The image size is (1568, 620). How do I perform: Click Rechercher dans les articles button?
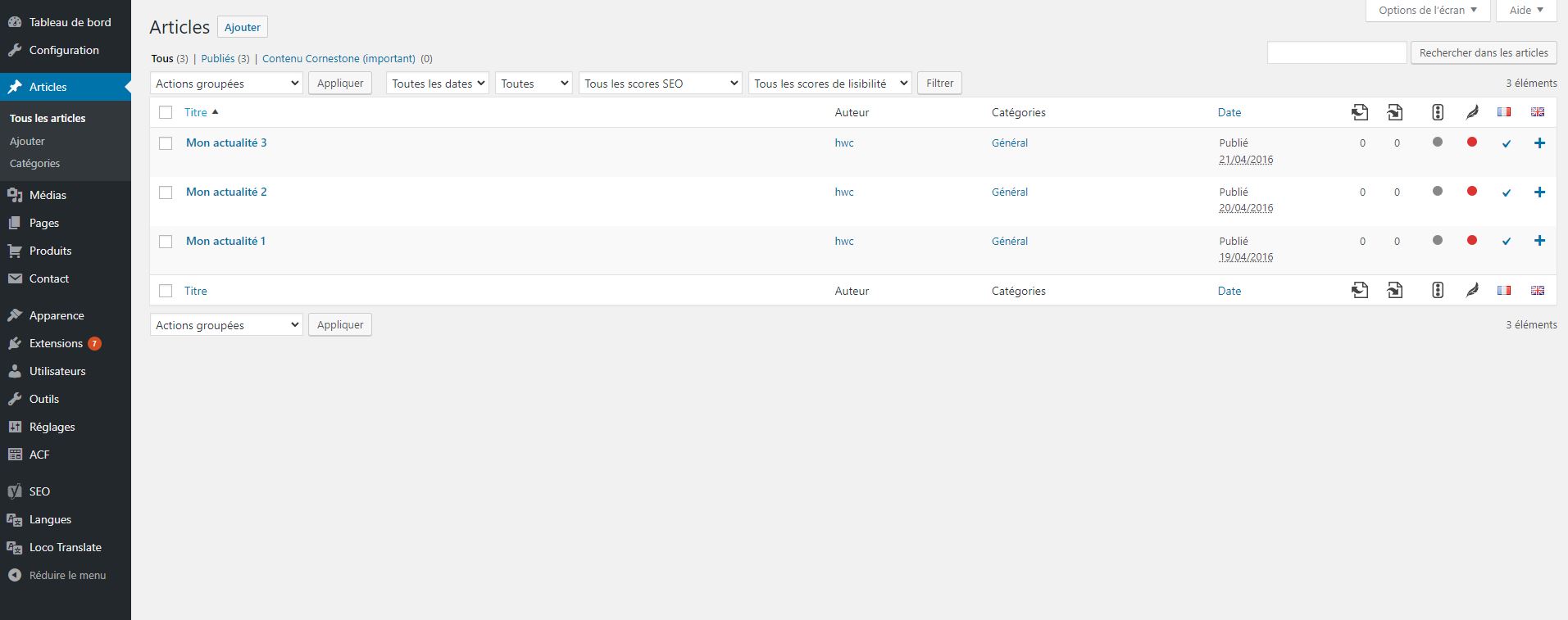(1484, 52)
